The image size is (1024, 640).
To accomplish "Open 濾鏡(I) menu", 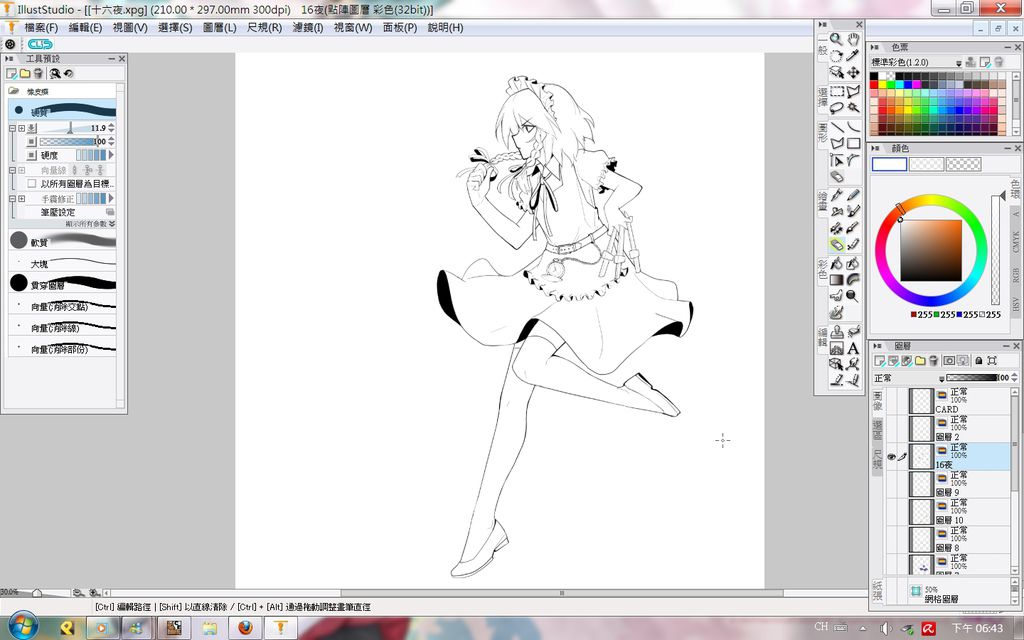I will click(x=308, y=27).
